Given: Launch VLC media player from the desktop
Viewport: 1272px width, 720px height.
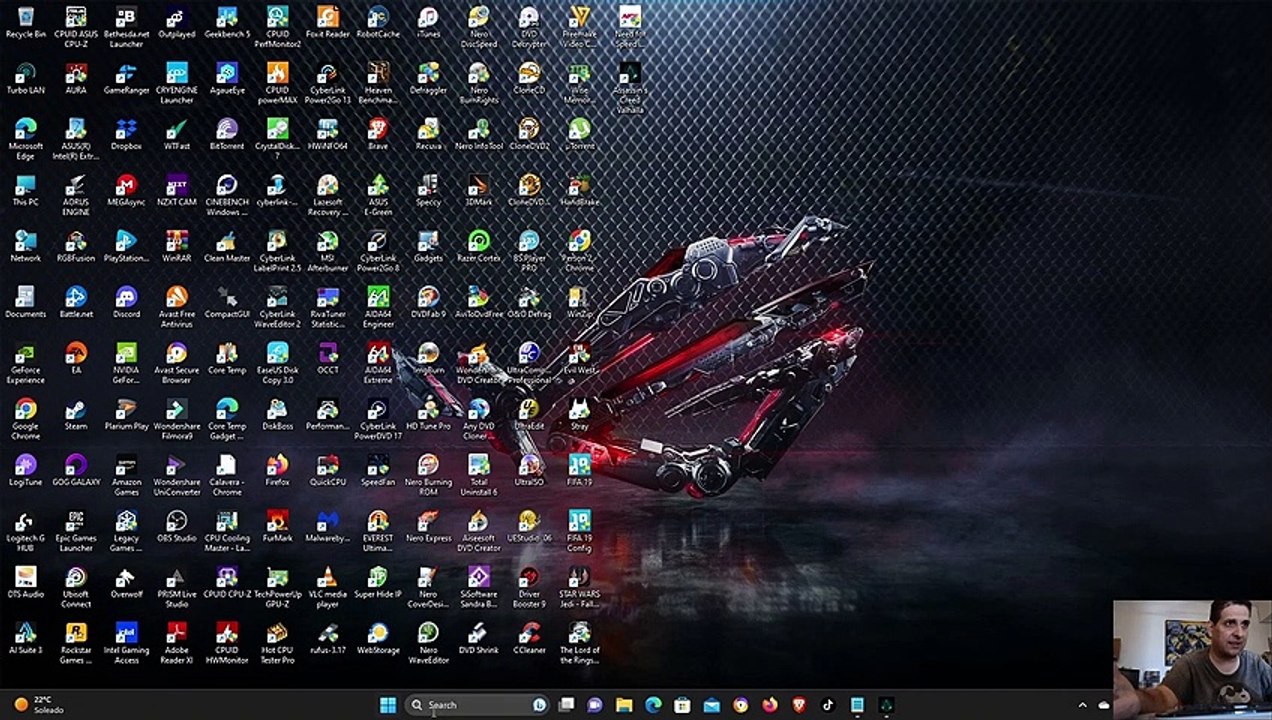Looking at the screenshot, I should click(x=328, y=587).
